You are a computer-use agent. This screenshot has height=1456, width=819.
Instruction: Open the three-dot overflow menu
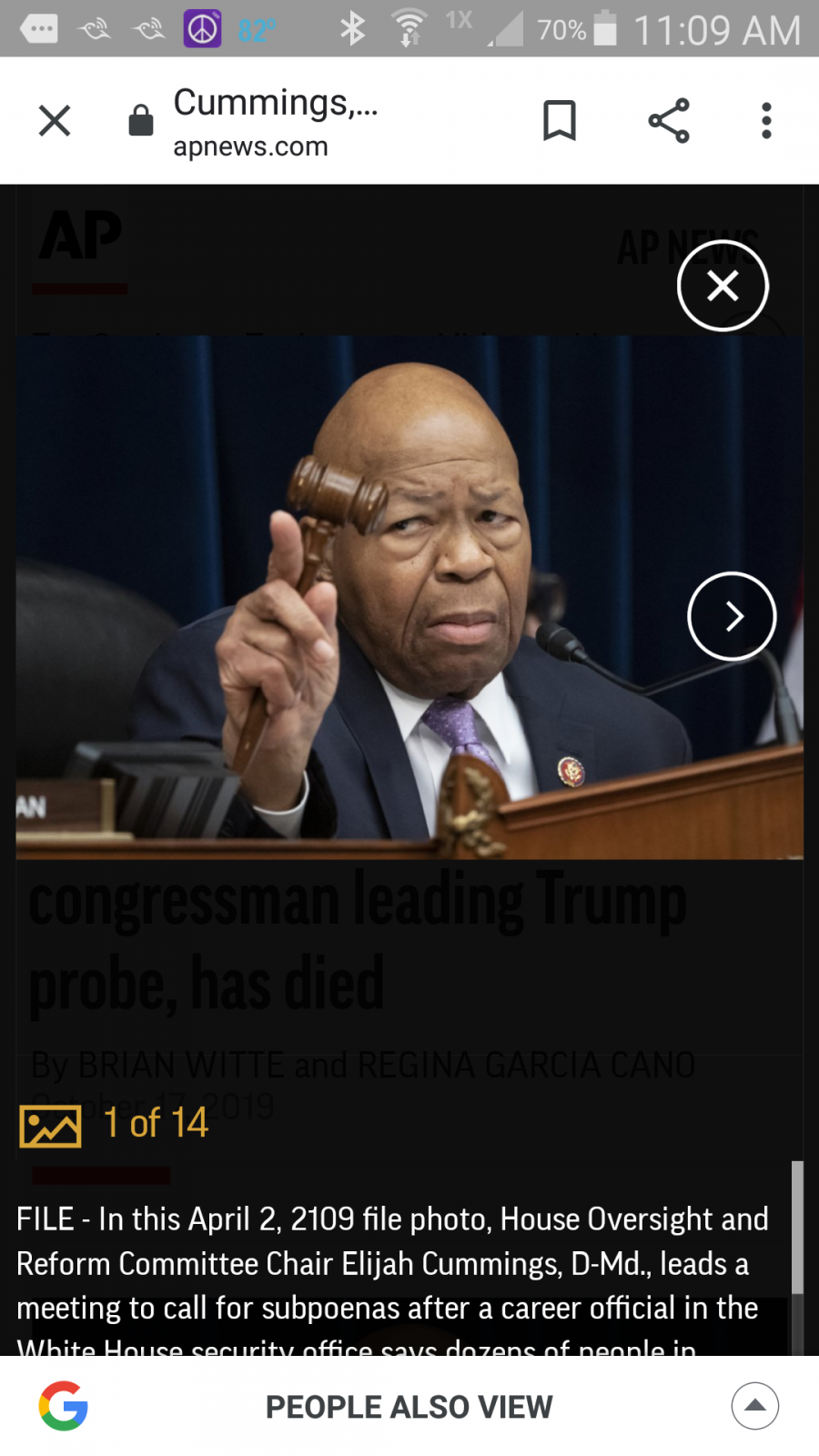(766, 120)
